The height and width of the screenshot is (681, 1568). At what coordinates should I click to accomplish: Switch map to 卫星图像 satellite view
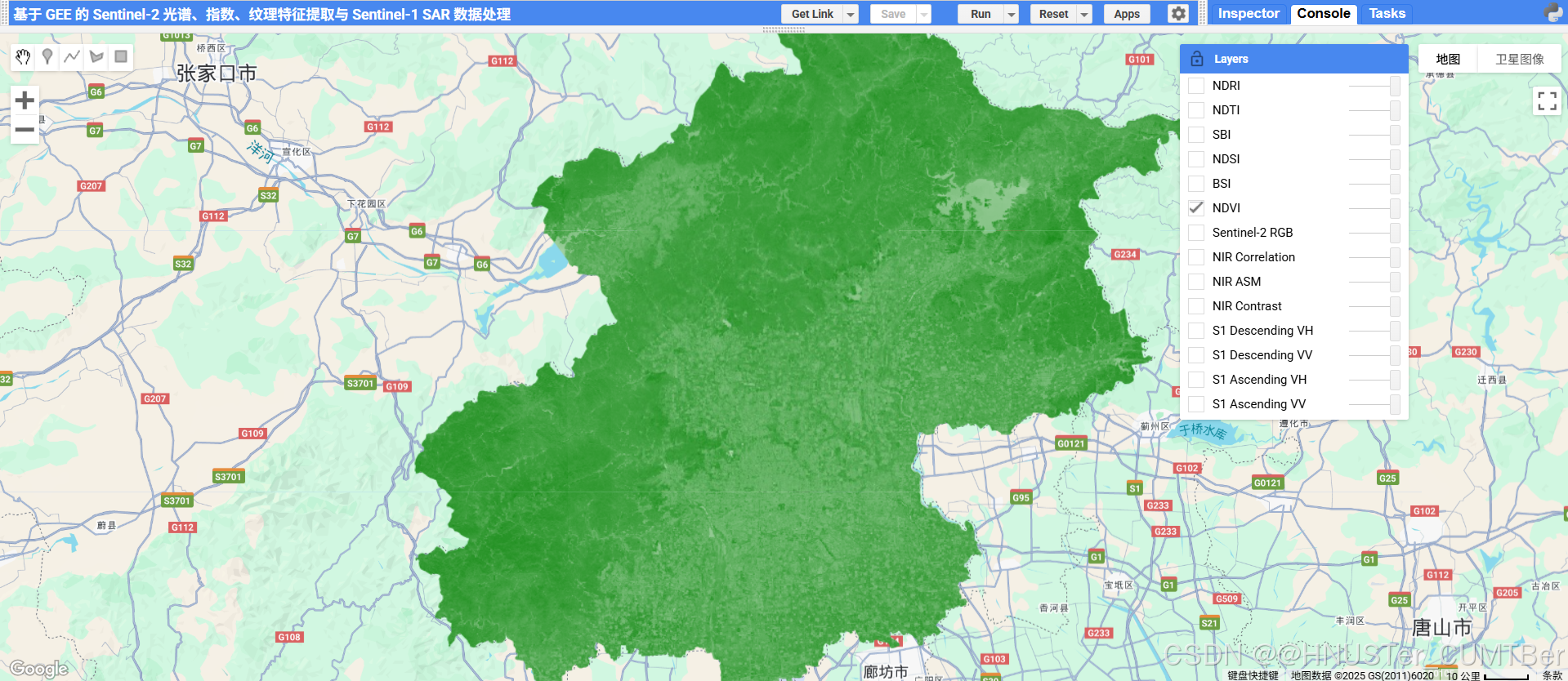1520,59
